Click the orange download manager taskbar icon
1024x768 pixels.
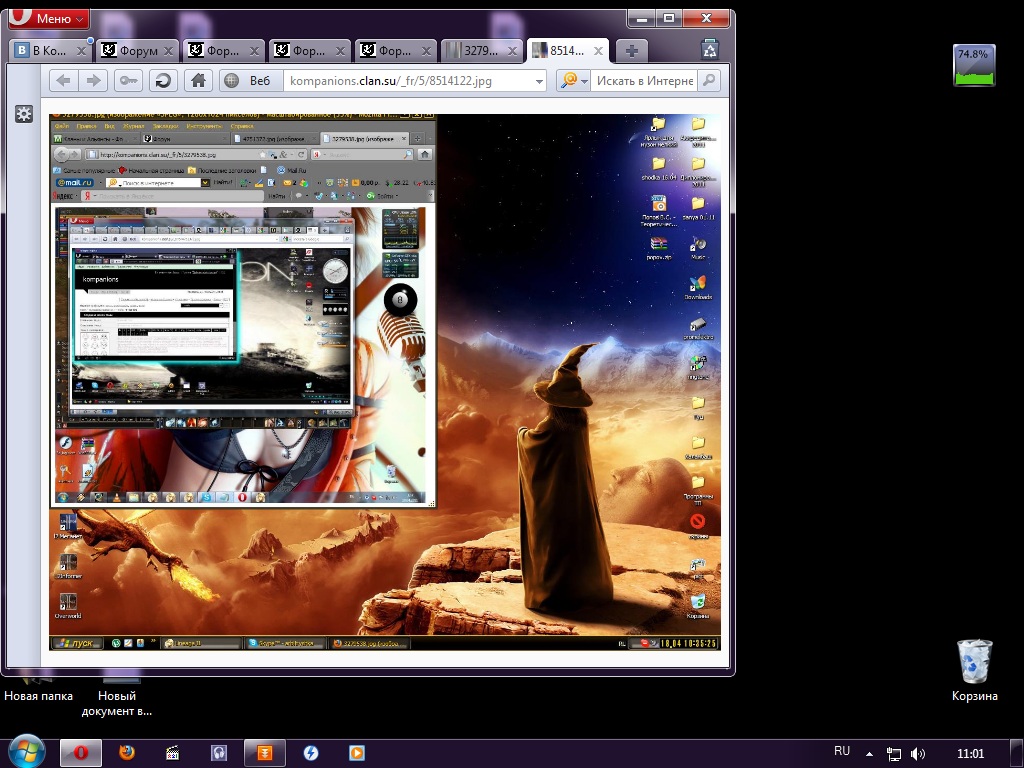[x=264, y=753]
